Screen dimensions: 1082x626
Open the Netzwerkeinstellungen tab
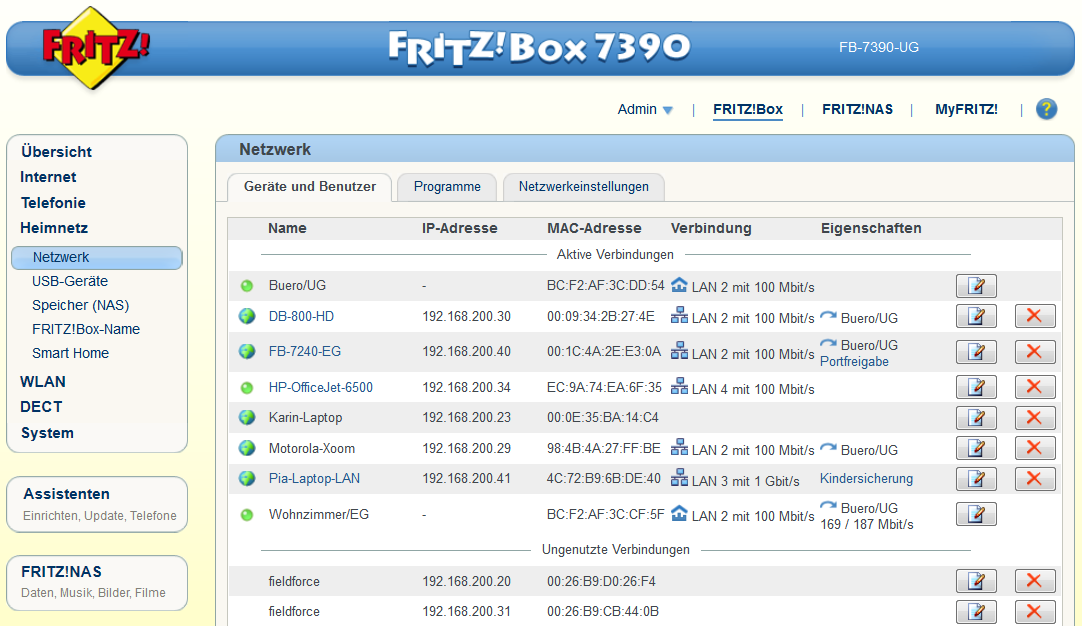coord(583,187)
